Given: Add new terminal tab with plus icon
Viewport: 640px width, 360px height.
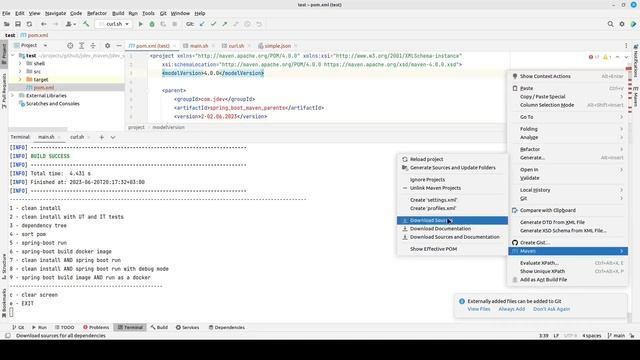Looking at the screenshot, I should (x=102, y=137).
